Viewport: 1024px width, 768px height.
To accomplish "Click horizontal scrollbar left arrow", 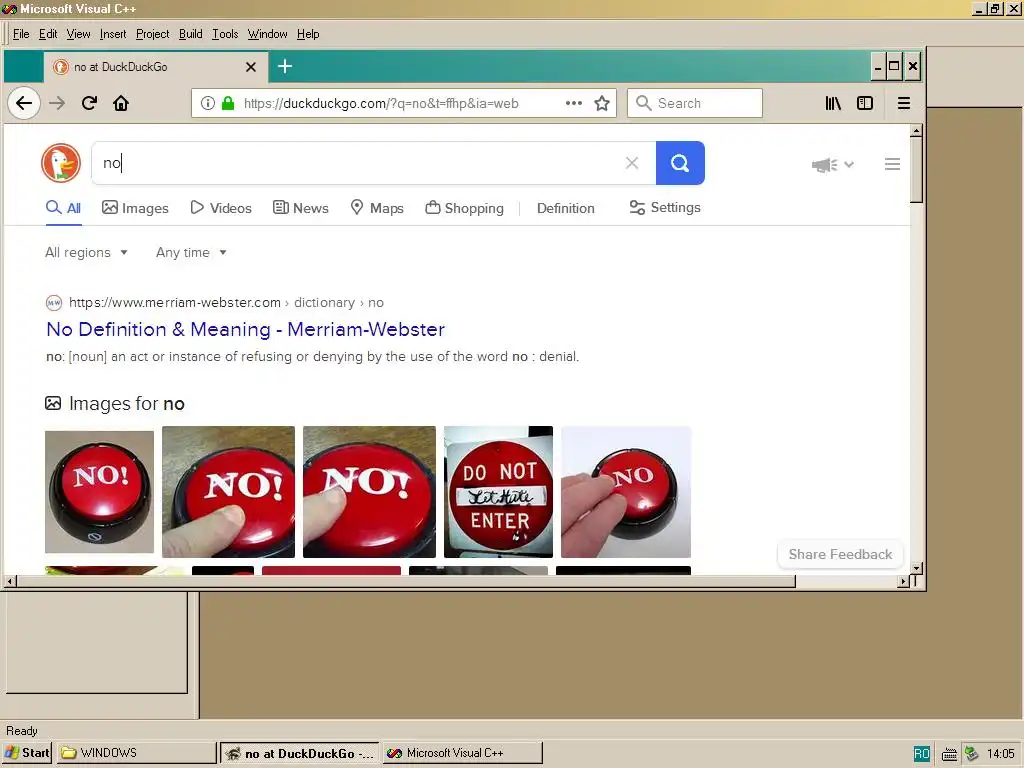I will (10, 581).
